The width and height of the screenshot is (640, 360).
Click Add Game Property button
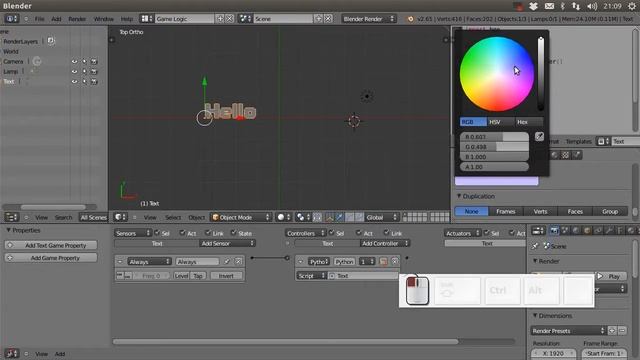coord(51,258)
